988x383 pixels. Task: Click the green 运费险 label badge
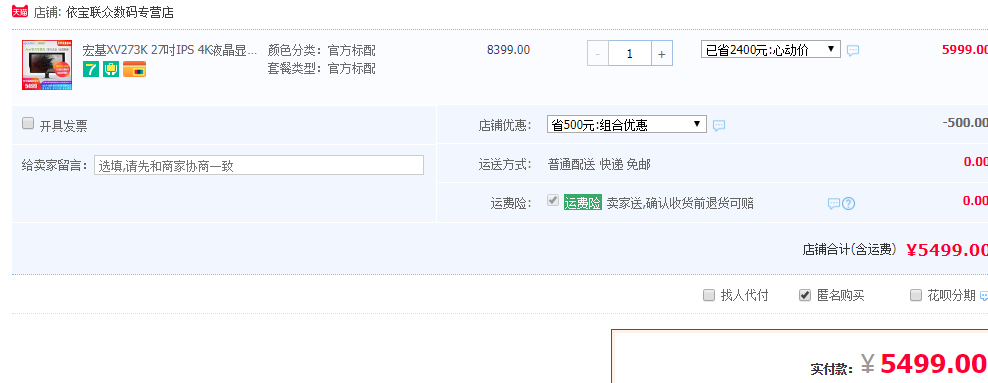[x=583, y=203]
